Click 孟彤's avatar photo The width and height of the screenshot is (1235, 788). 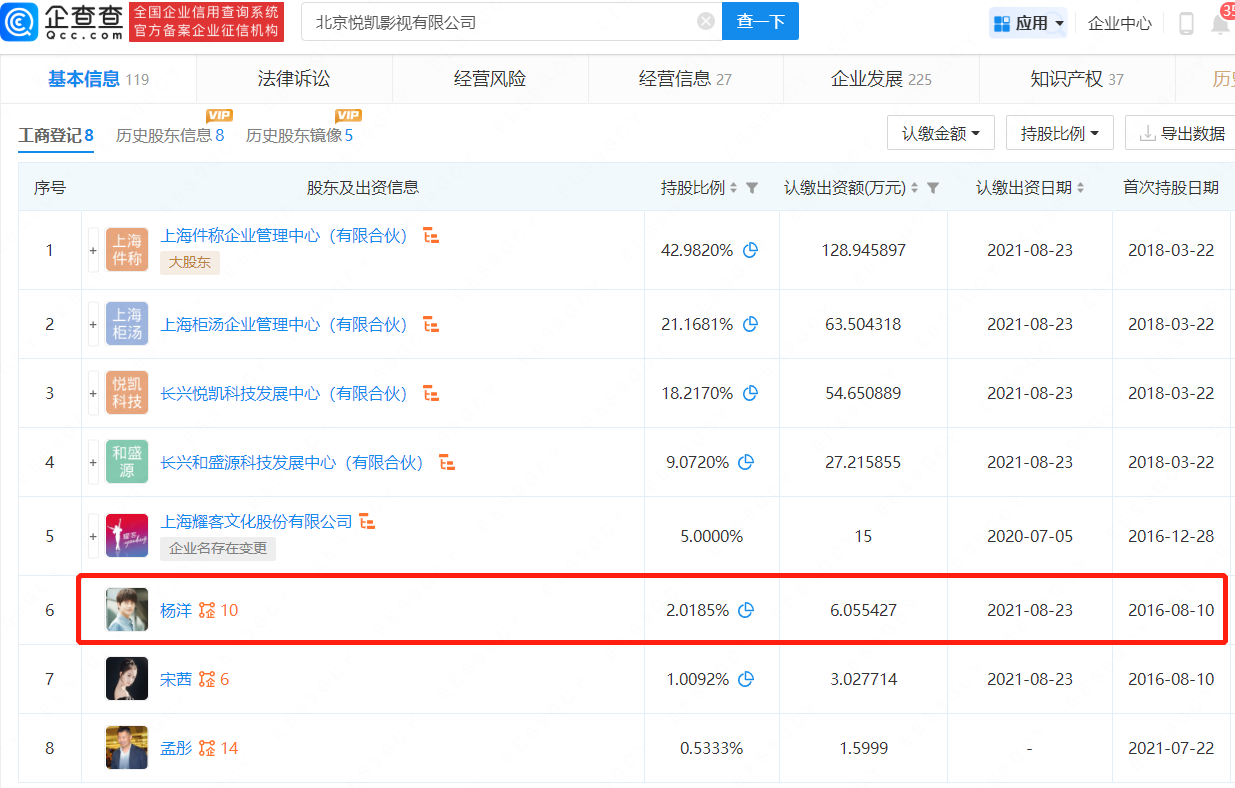pos(127,748)
